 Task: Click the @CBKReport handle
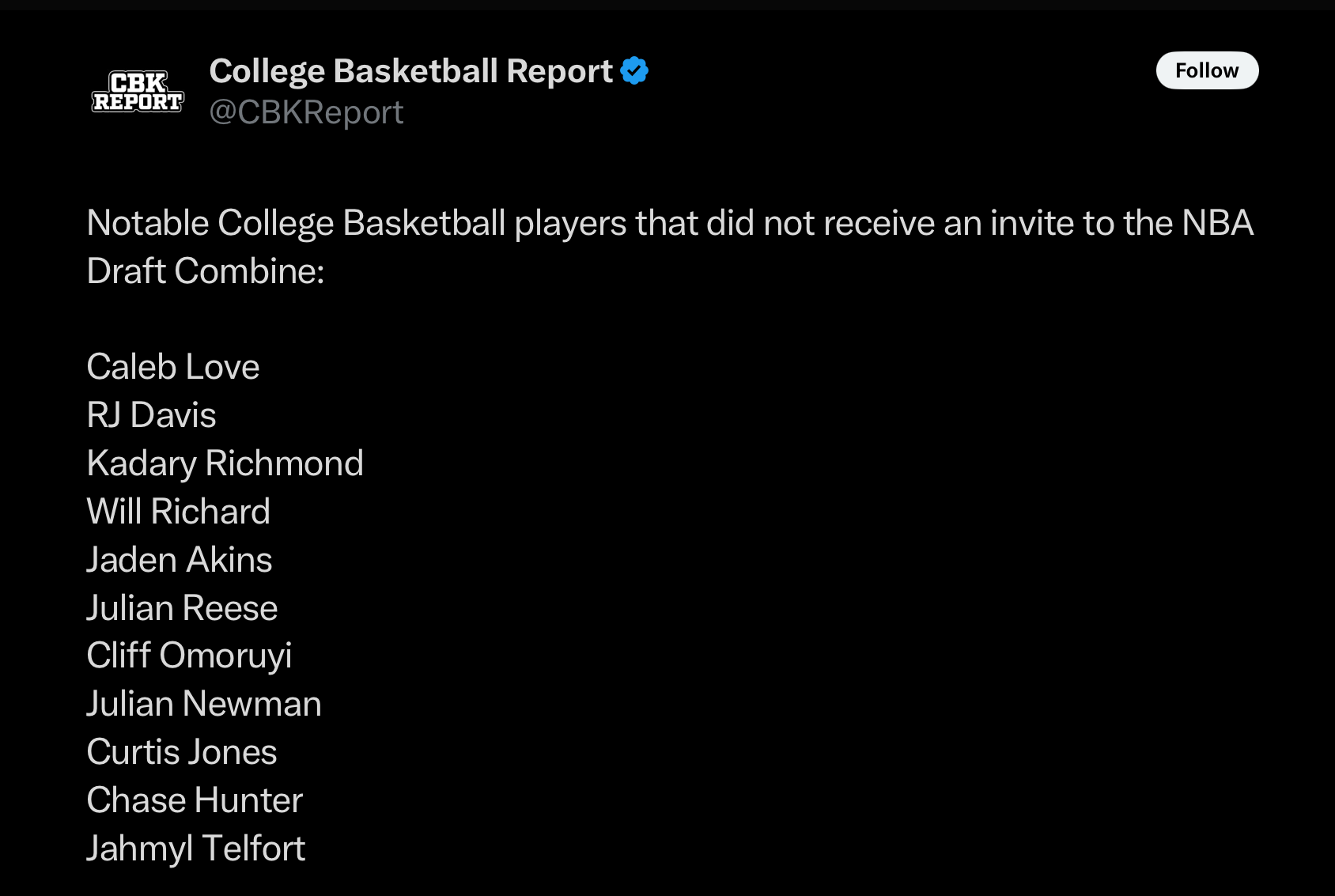pyautogui.click(x=306, y=112)
